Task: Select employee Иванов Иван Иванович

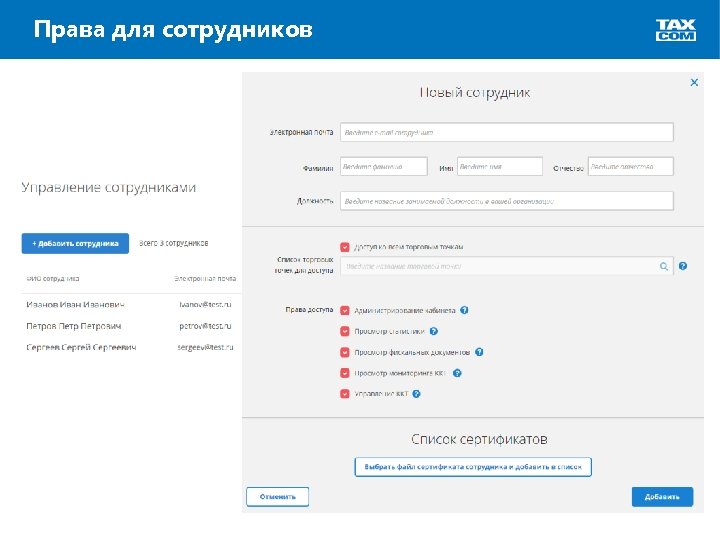Action: [x=75, y=304]
